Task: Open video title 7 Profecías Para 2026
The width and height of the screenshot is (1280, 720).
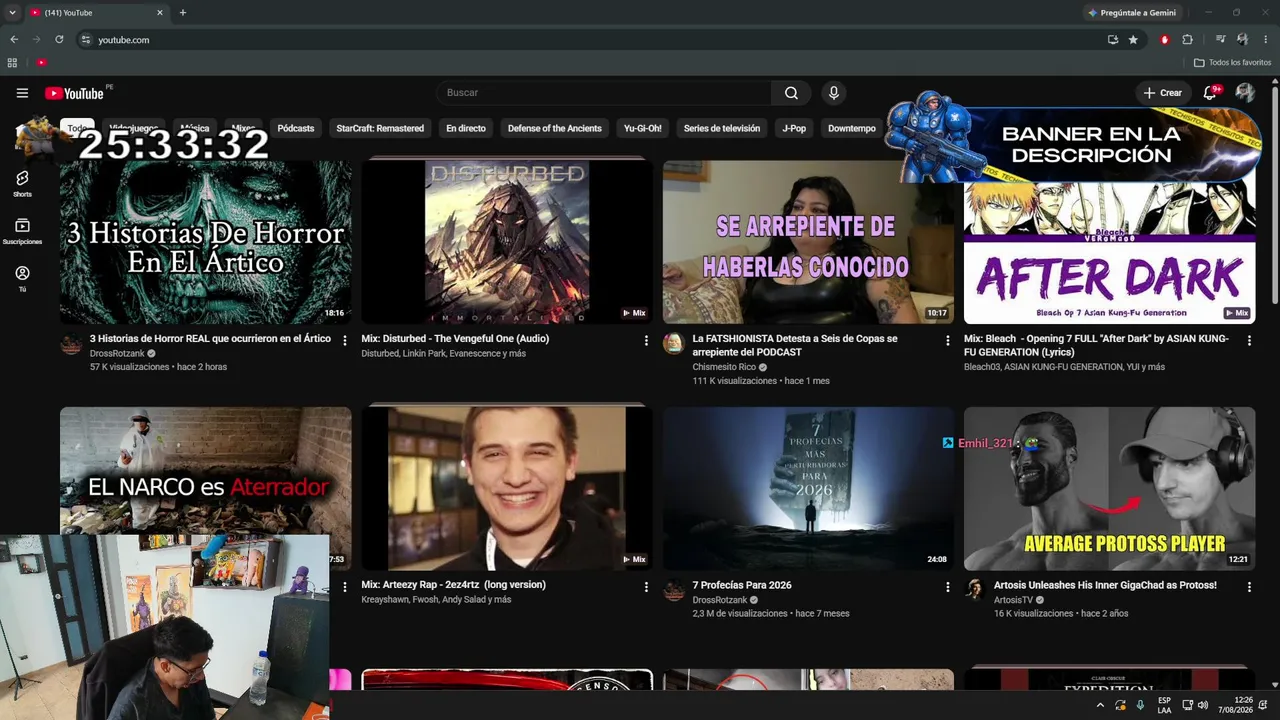Action: click(x=742, y=585)
